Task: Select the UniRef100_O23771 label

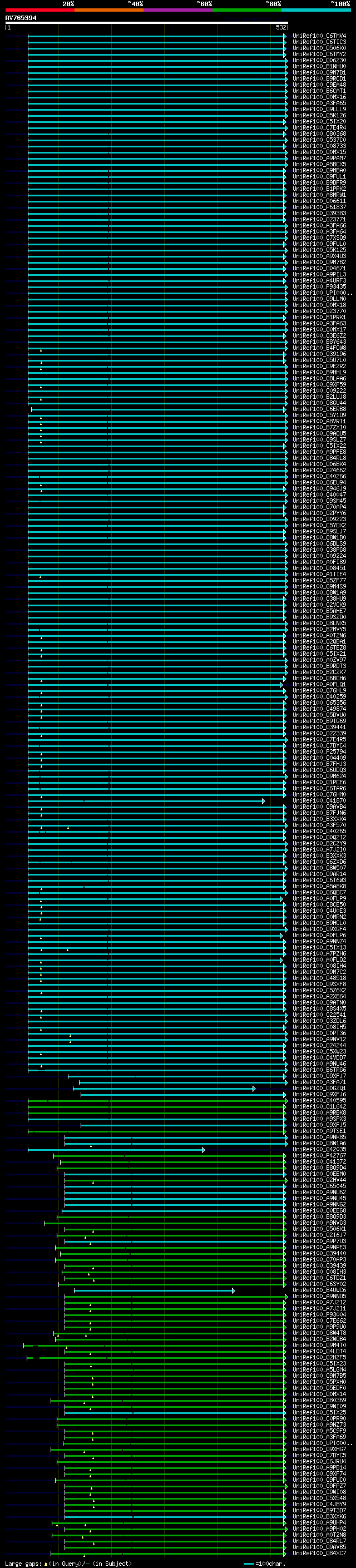Action: 319,219
